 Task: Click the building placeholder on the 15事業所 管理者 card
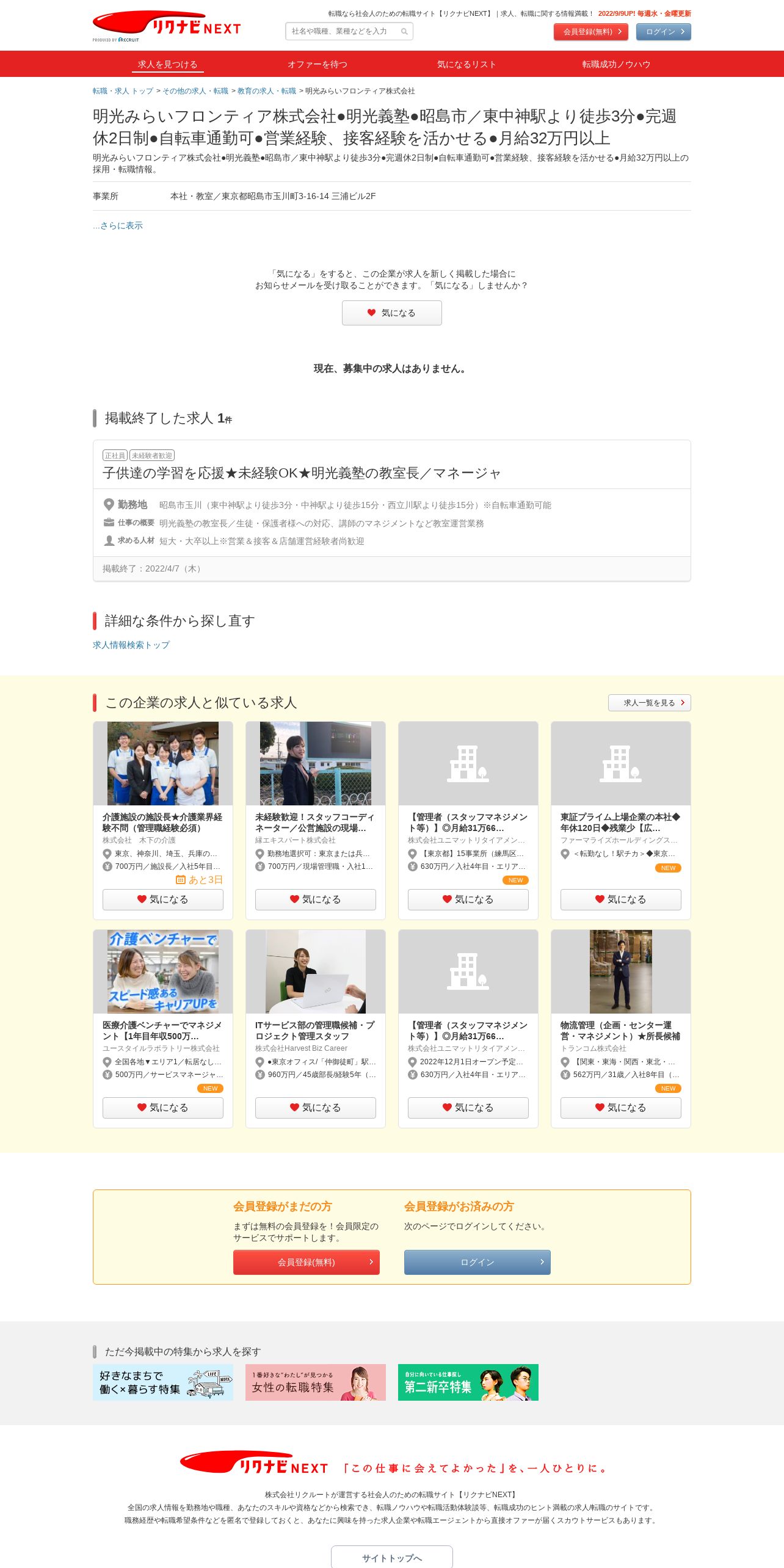point(468,763)
